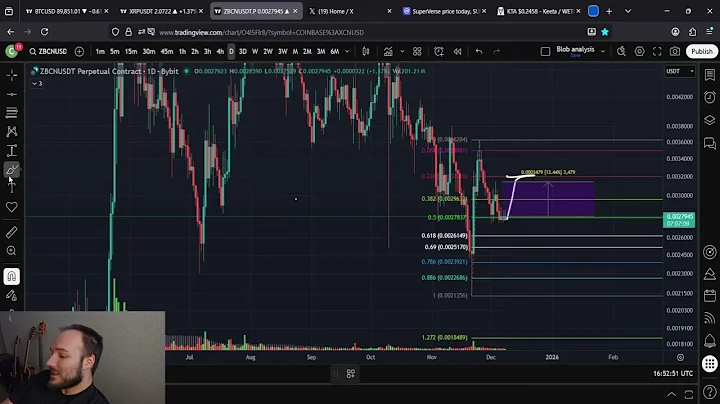
Task: Open a new browser tab
Action: 609,11
